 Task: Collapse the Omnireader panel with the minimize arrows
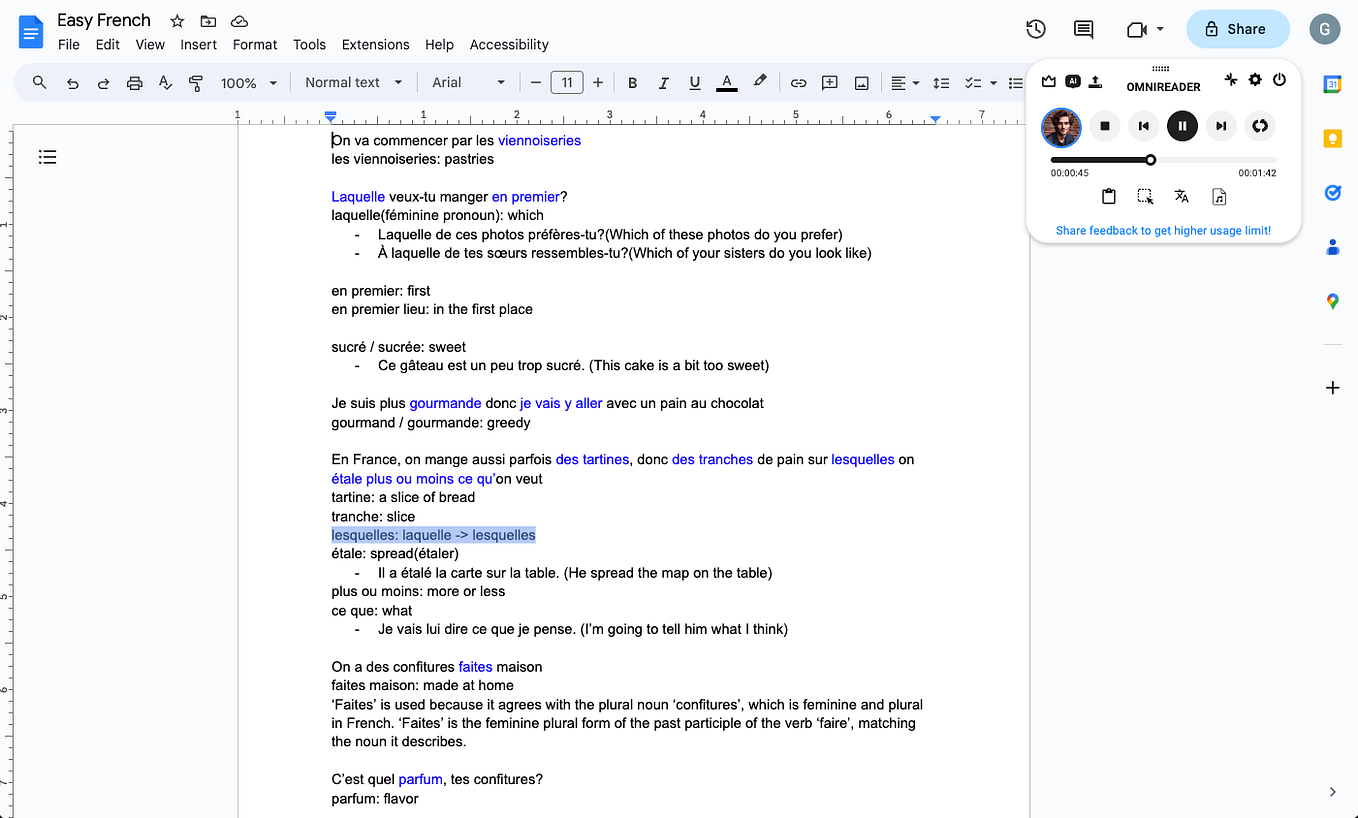[1231, 80]
